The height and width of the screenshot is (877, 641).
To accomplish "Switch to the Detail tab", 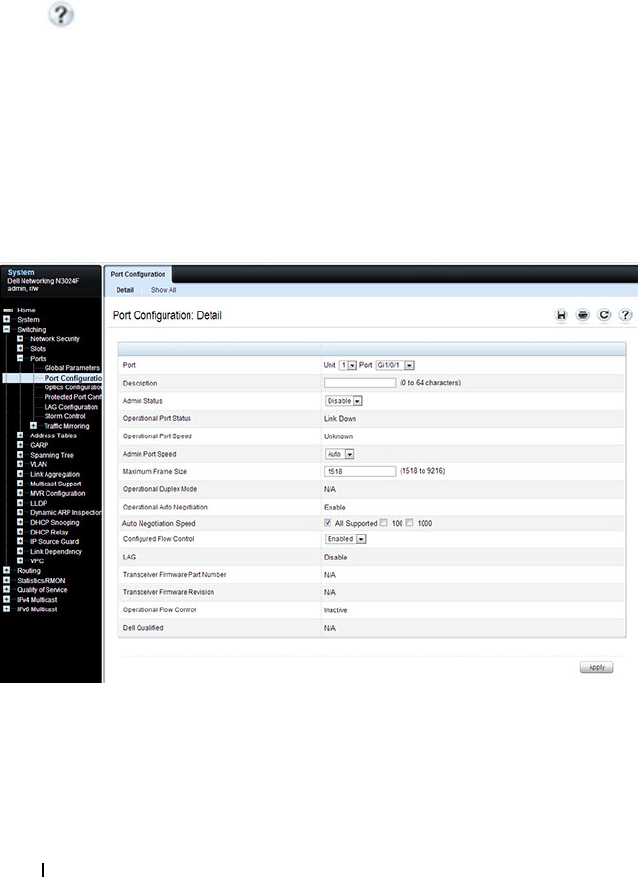I will pos(125,290).
